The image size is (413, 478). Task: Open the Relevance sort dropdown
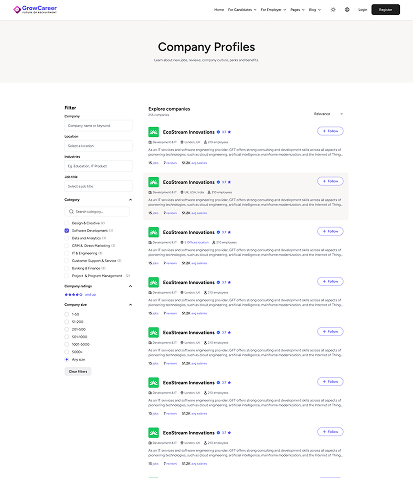[x=328, y=114]
